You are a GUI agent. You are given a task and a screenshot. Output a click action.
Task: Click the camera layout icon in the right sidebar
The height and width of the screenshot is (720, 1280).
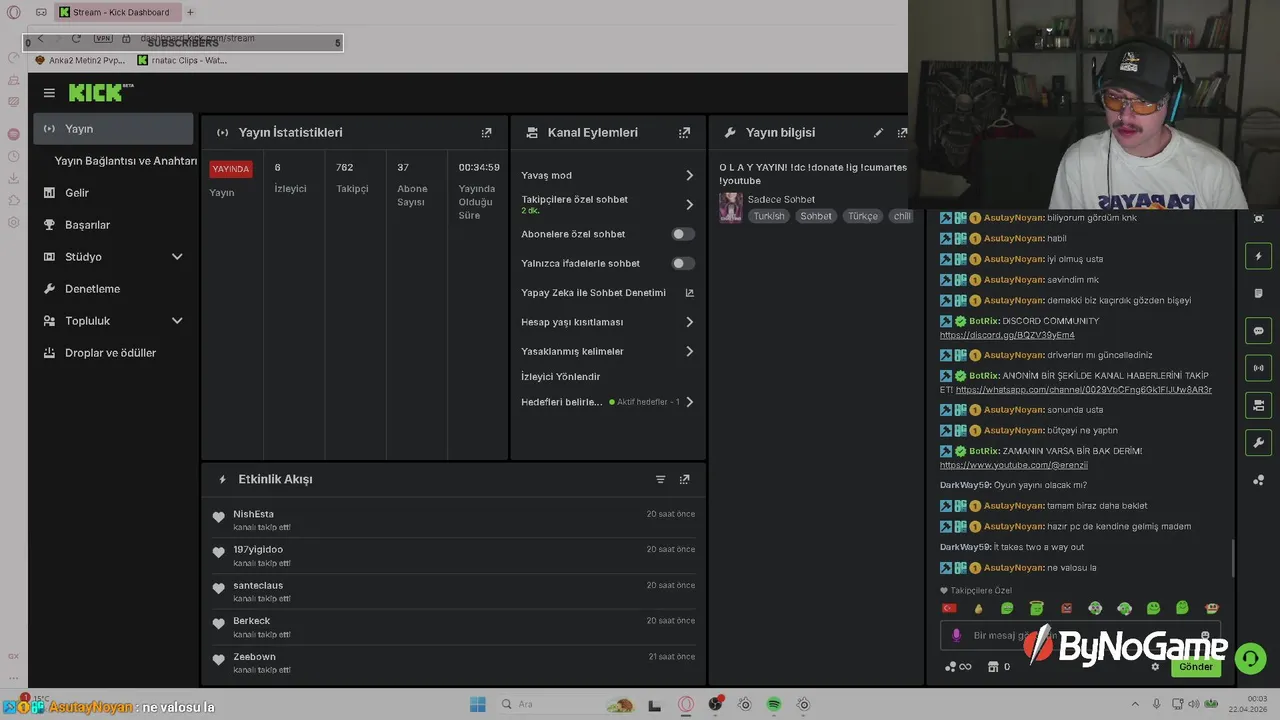click(1259, 405)
